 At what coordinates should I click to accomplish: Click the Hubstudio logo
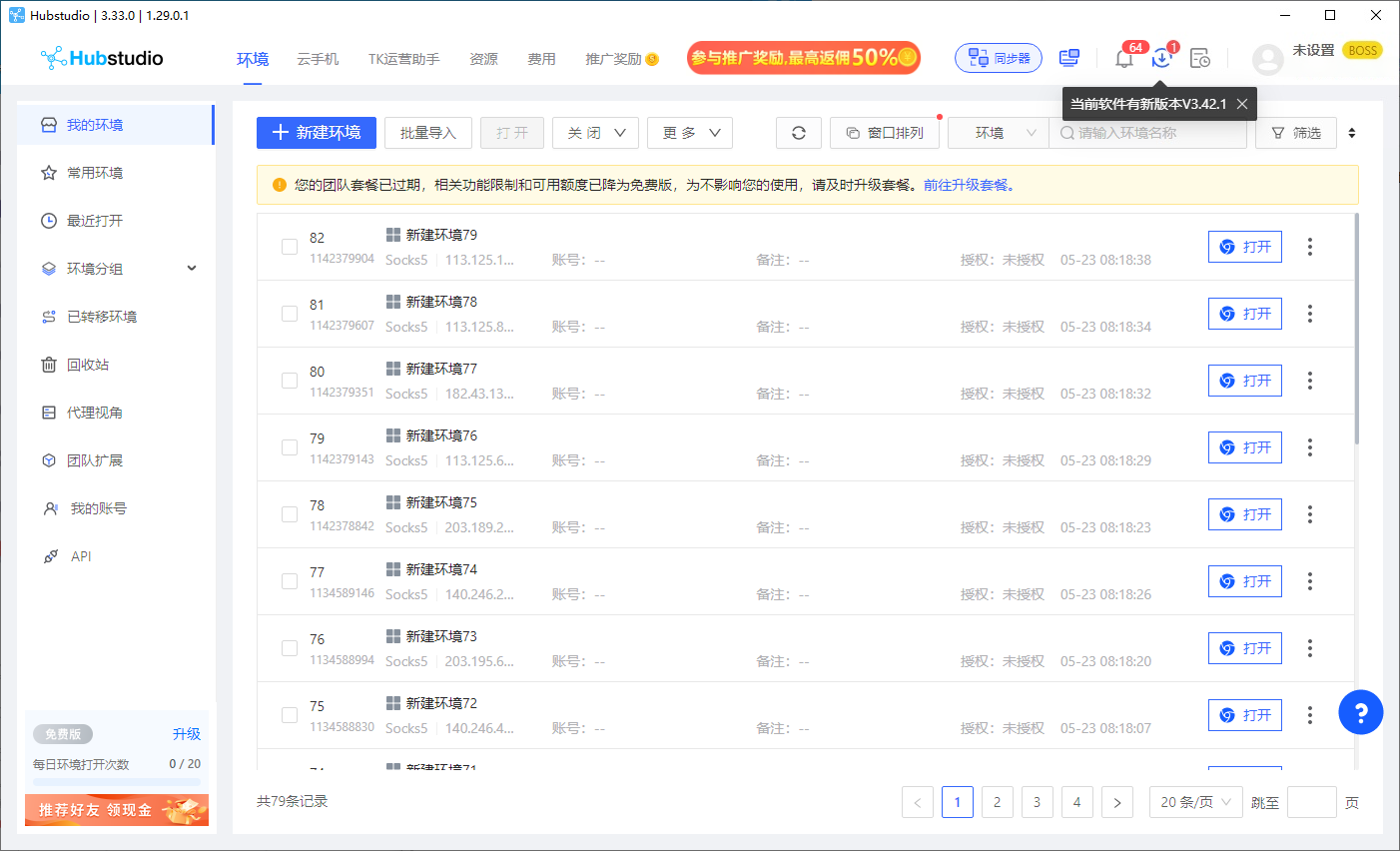point(102,58)
